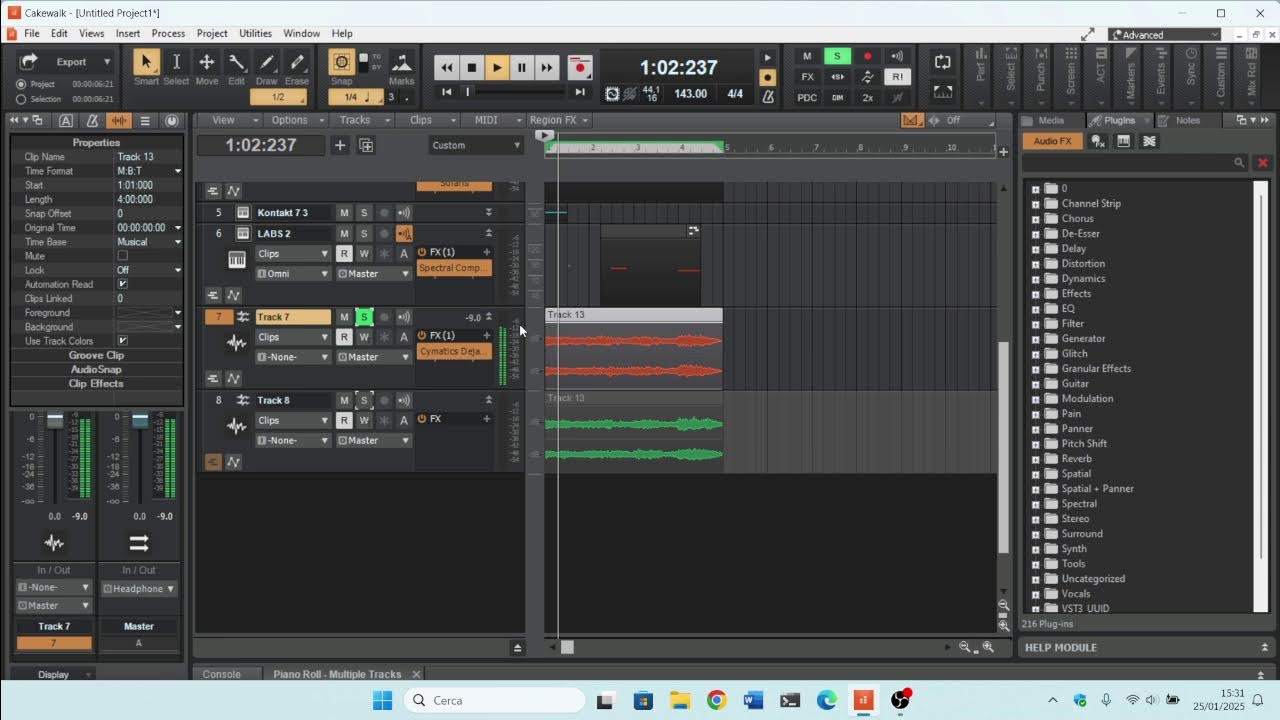Mute the LABS 2 track
Screen dimensions: 1280x720
pos(344,234)
